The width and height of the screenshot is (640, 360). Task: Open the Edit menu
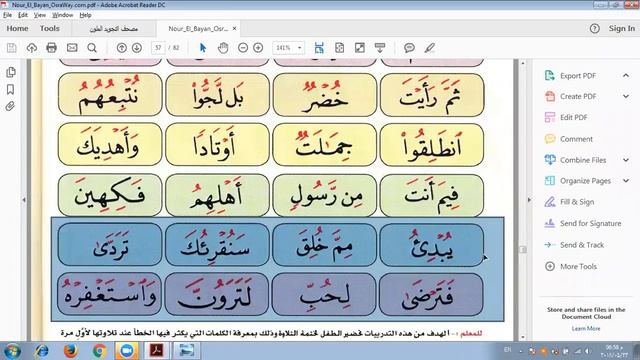(x=23, y=15)
